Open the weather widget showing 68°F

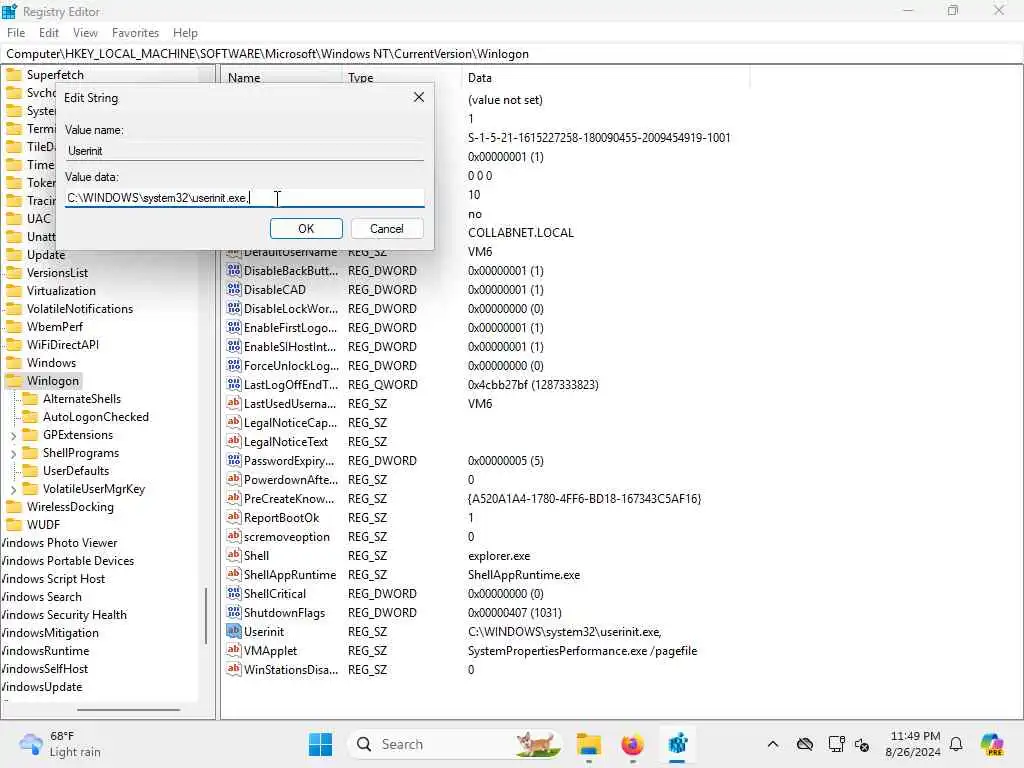60,744
